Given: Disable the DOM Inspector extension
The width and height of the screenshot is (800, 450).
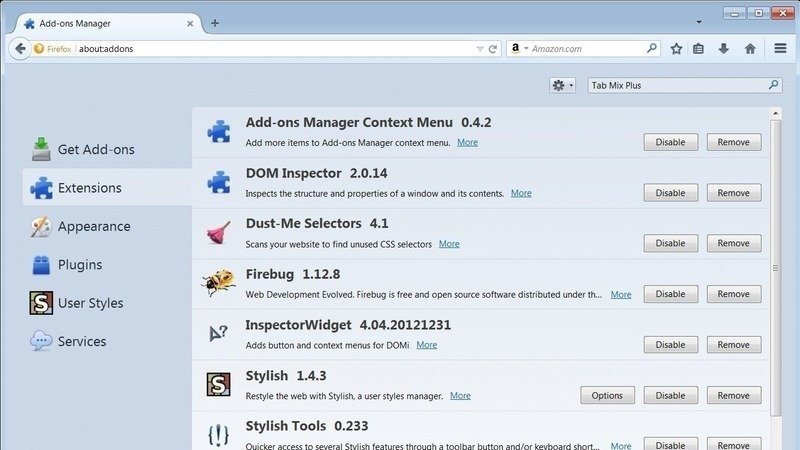Looking at the screenshot, I should click(670, 193).
